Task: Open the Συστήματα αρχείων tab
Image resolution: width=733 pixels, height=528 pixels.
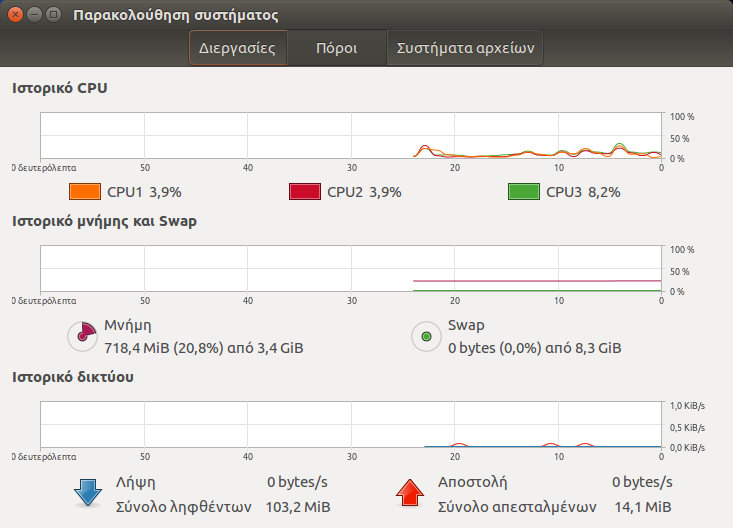Action: [x=465, y=48]
